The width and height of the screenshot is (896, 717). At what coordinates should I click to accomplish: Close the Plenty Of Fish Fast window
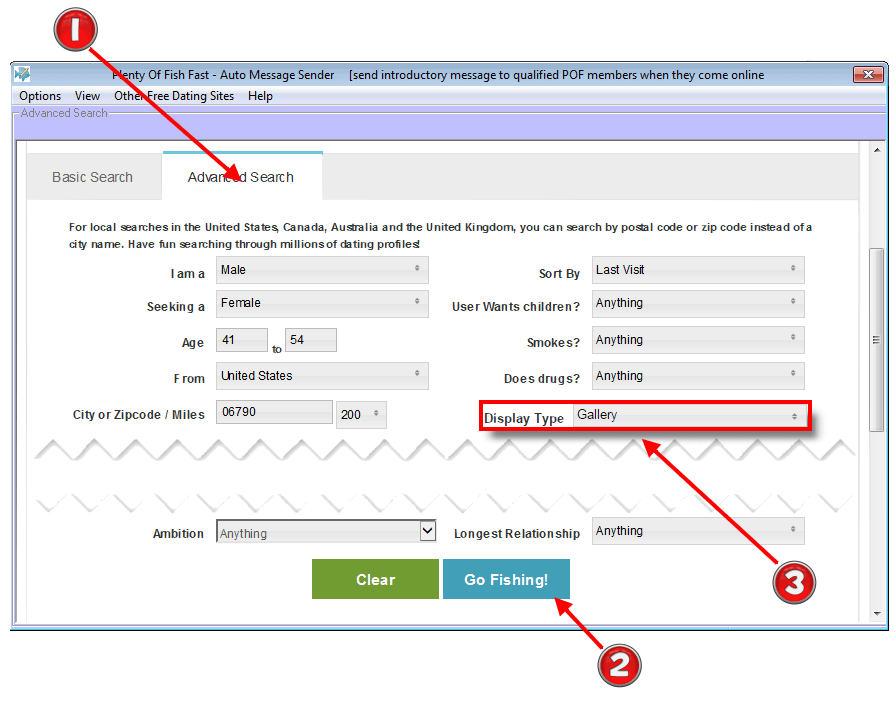(868, 74)
